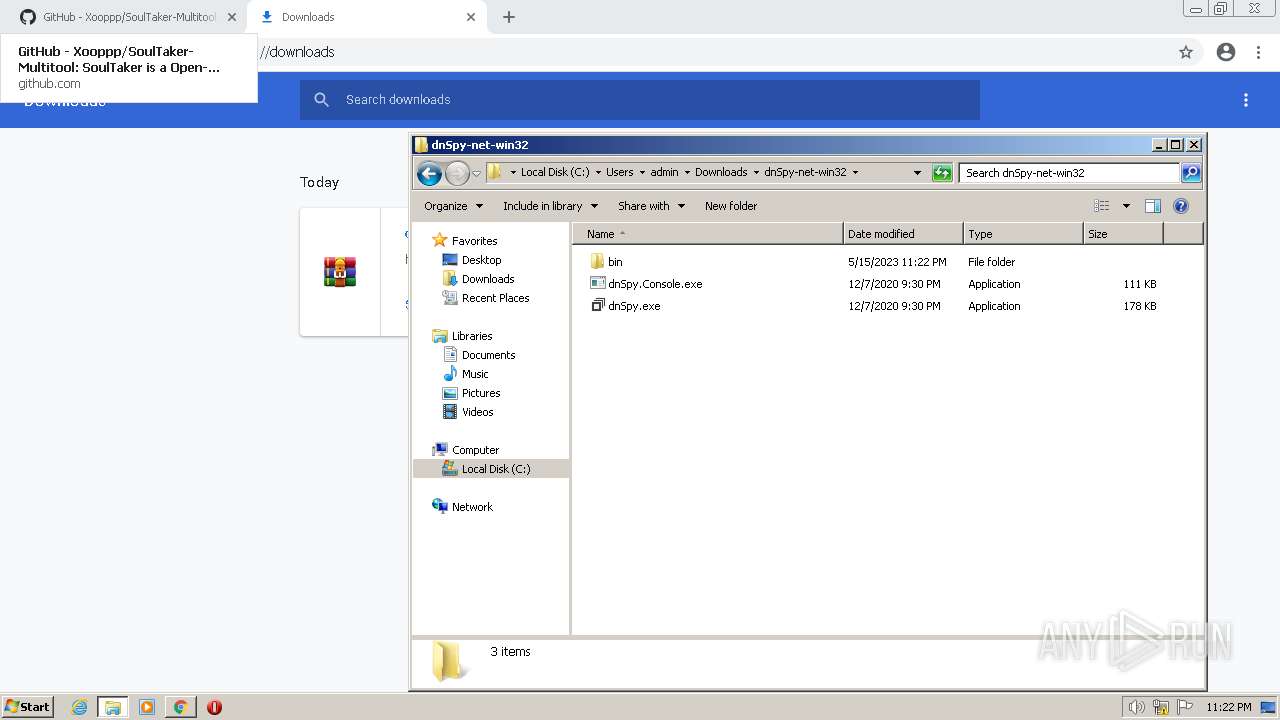
Task: Open the Include in library menu
Action: [x=550, y=206]
